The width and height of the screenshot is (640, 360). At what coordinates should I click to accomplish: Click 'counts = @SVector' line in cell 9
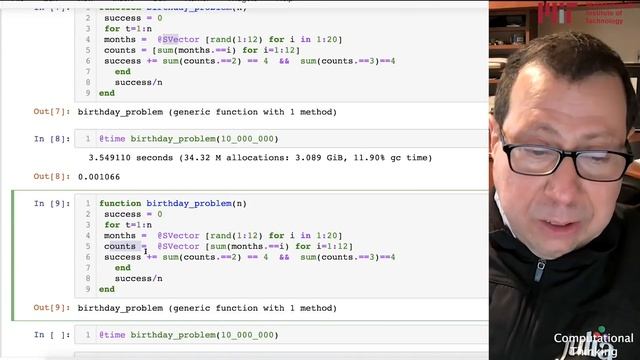point(228,246)
